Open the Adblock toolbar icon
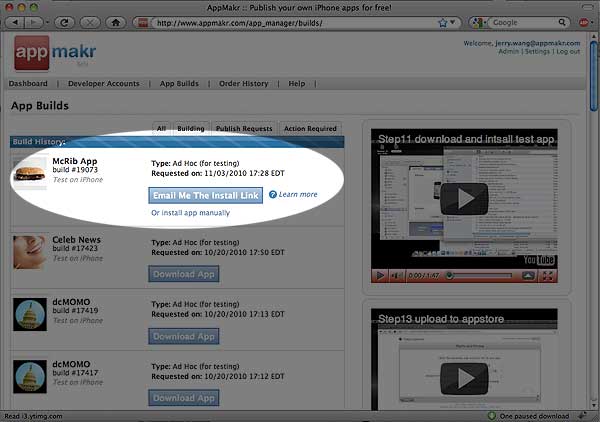This screenshot has height=422, width=600. click(x=583, y=23)
